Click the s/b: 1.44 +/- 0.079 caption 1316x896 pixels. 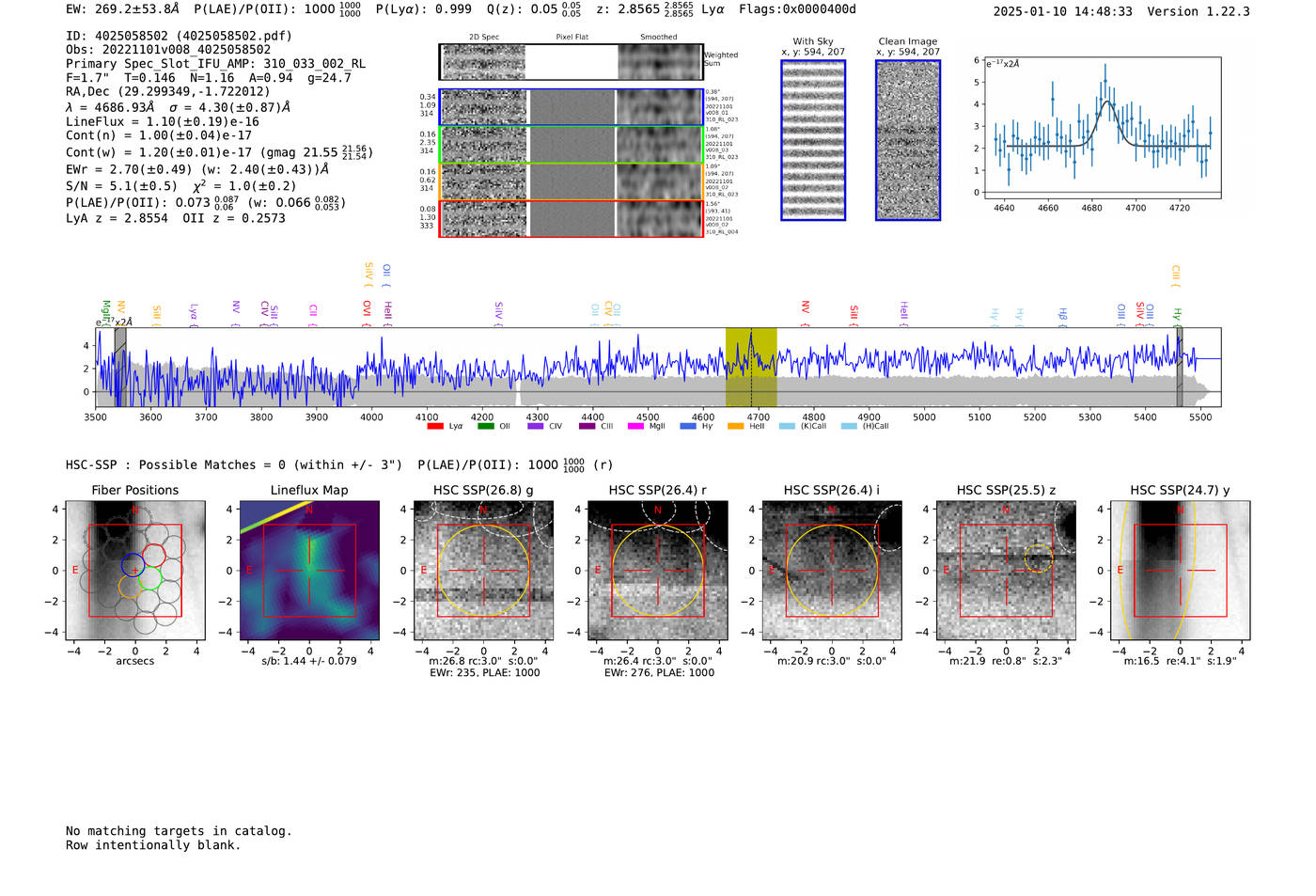[x=309, y=661]
